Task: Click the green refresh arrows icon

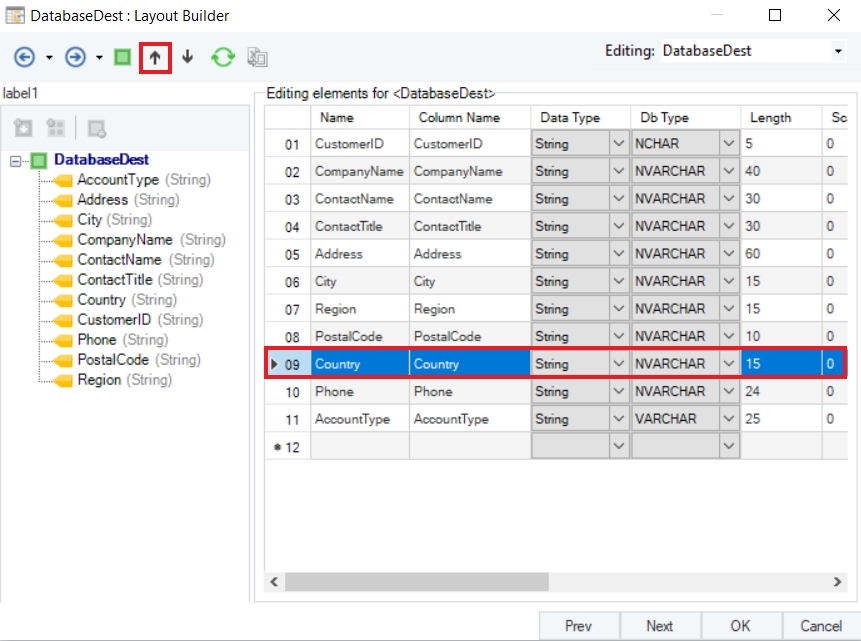Action: [x=223, y=57]
